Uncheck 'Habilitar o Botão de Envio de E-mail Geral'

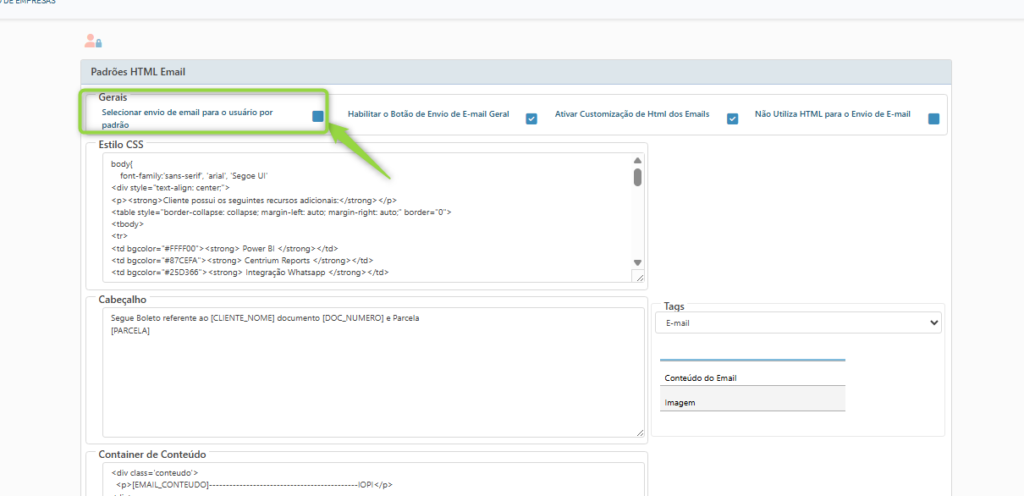click(531, 119)
